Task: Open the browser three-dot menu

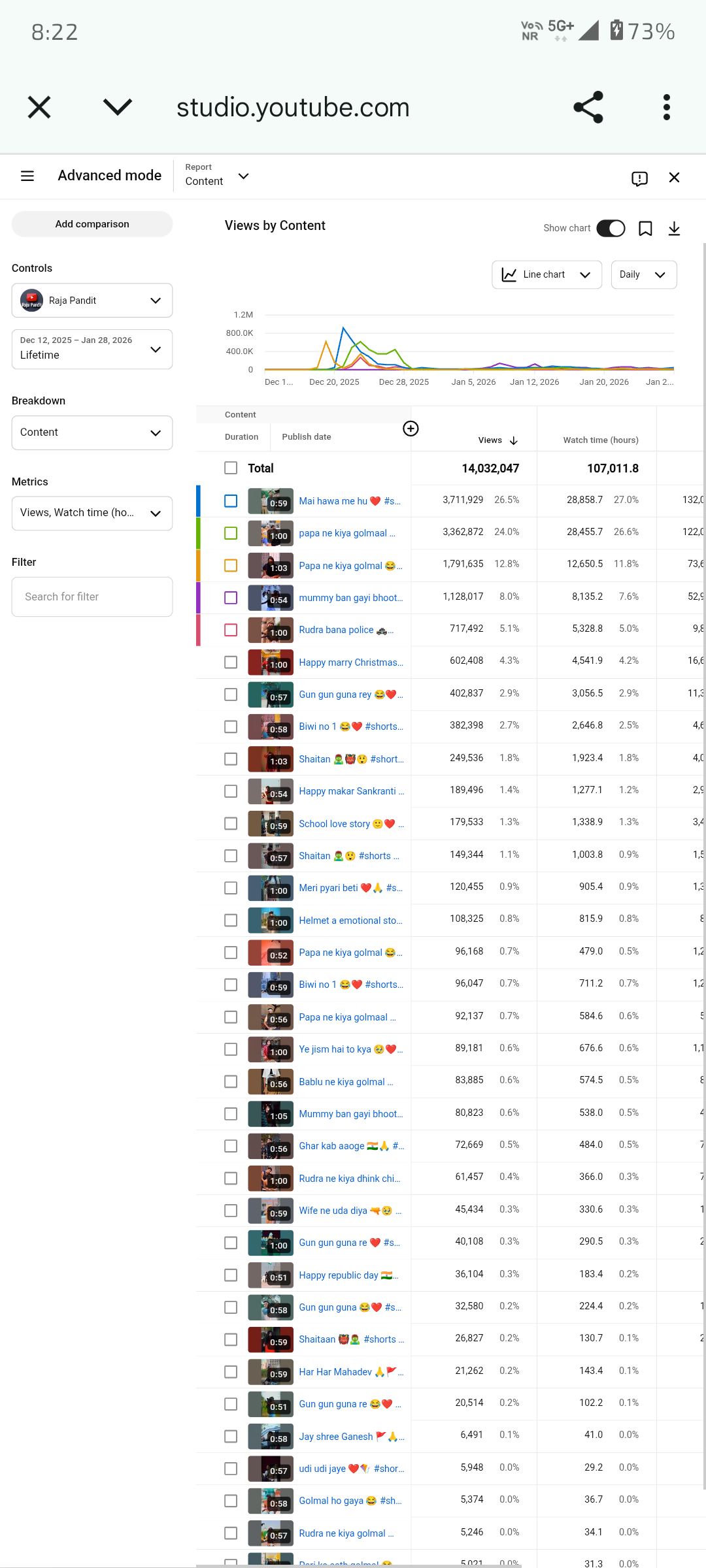Action: 666,107
